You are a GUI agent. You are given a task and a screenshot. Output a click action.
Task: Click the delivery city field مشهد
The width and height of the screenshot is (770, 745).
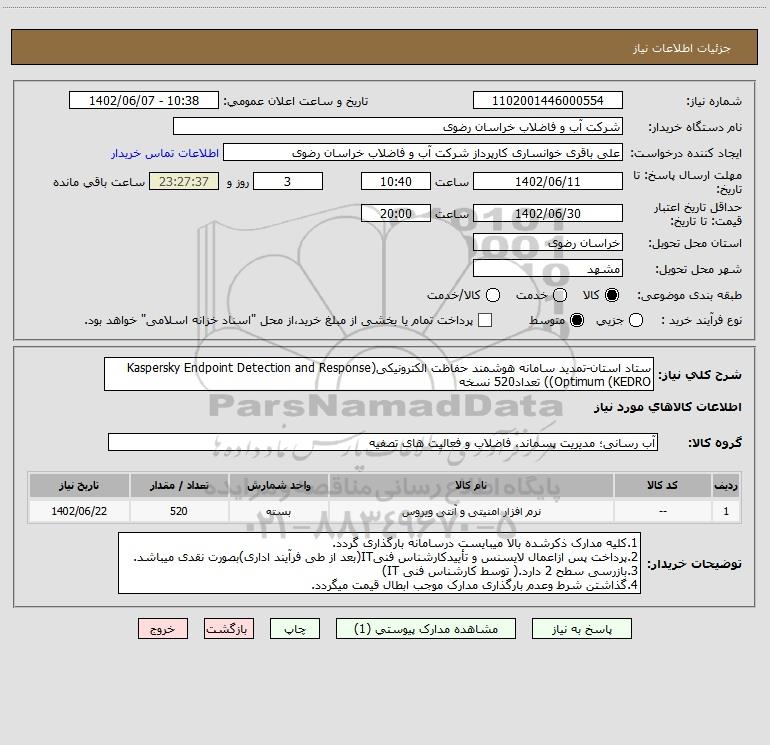tap(548, 268)
